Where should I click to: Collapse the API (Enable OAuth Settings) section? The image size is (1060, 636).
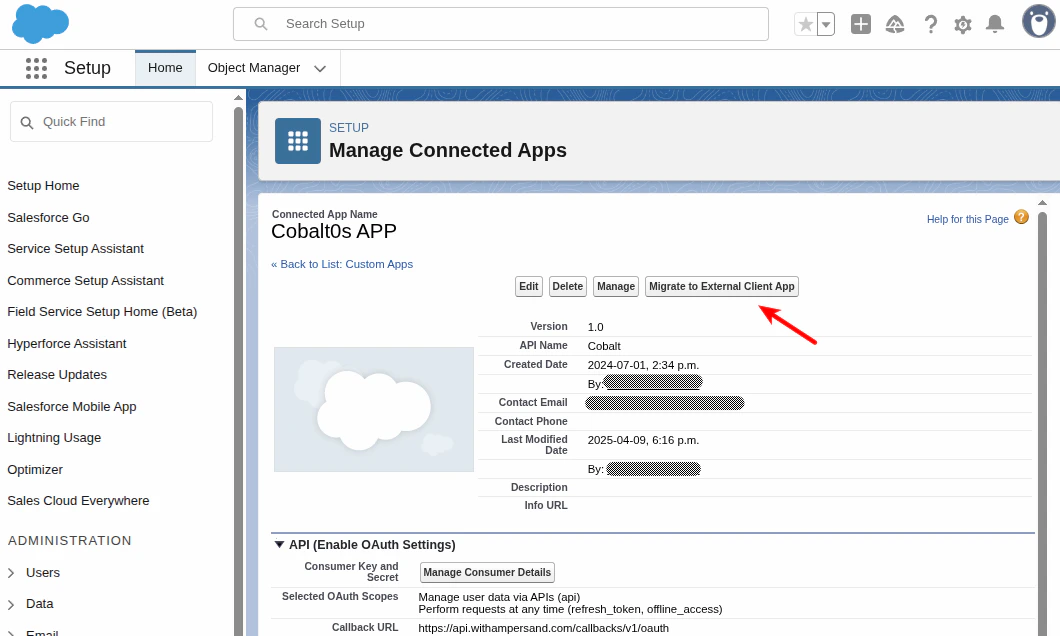(x=280, y=545)
